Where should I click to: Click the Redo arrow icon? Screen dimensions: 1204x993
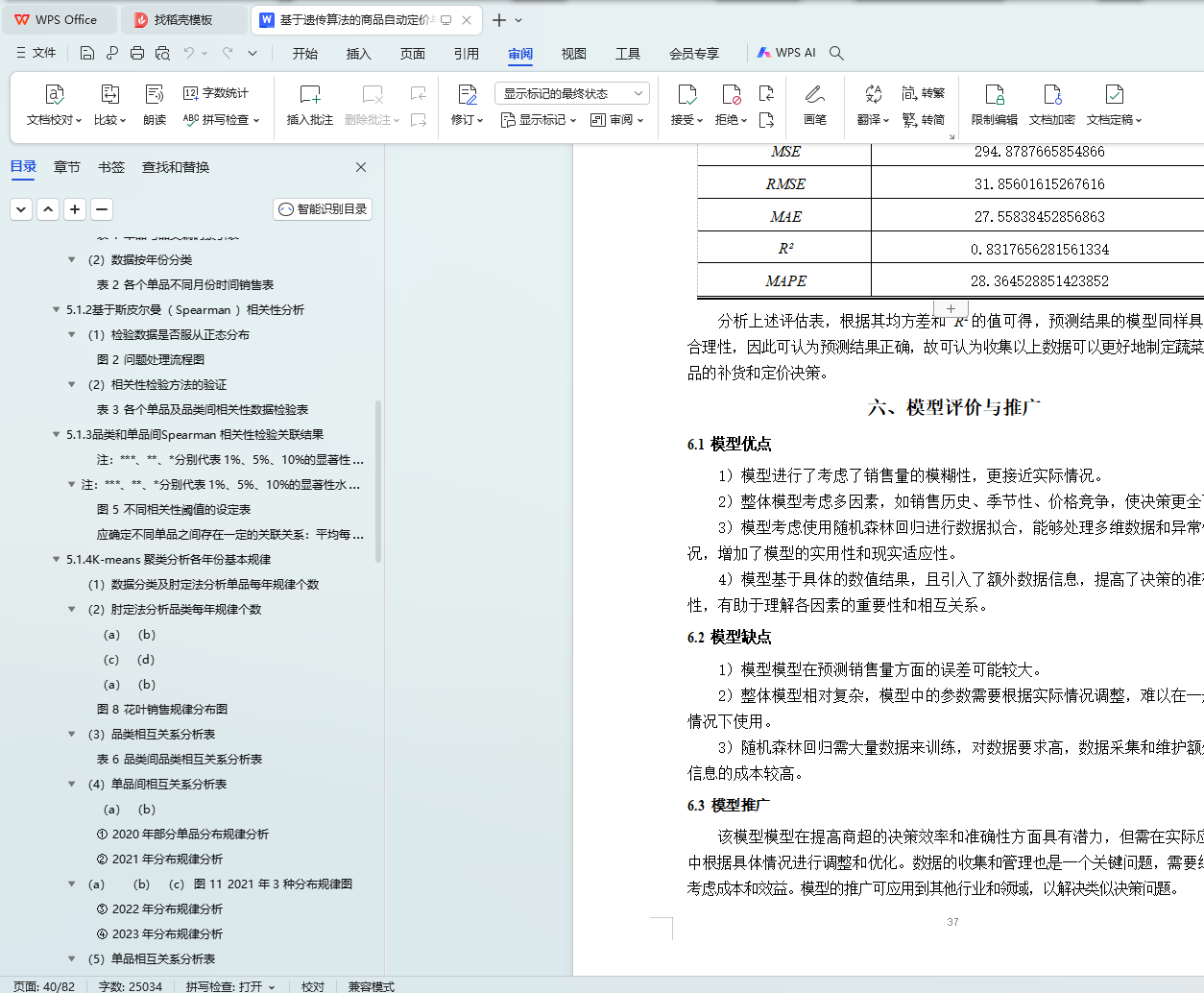[x=228, y=54]
